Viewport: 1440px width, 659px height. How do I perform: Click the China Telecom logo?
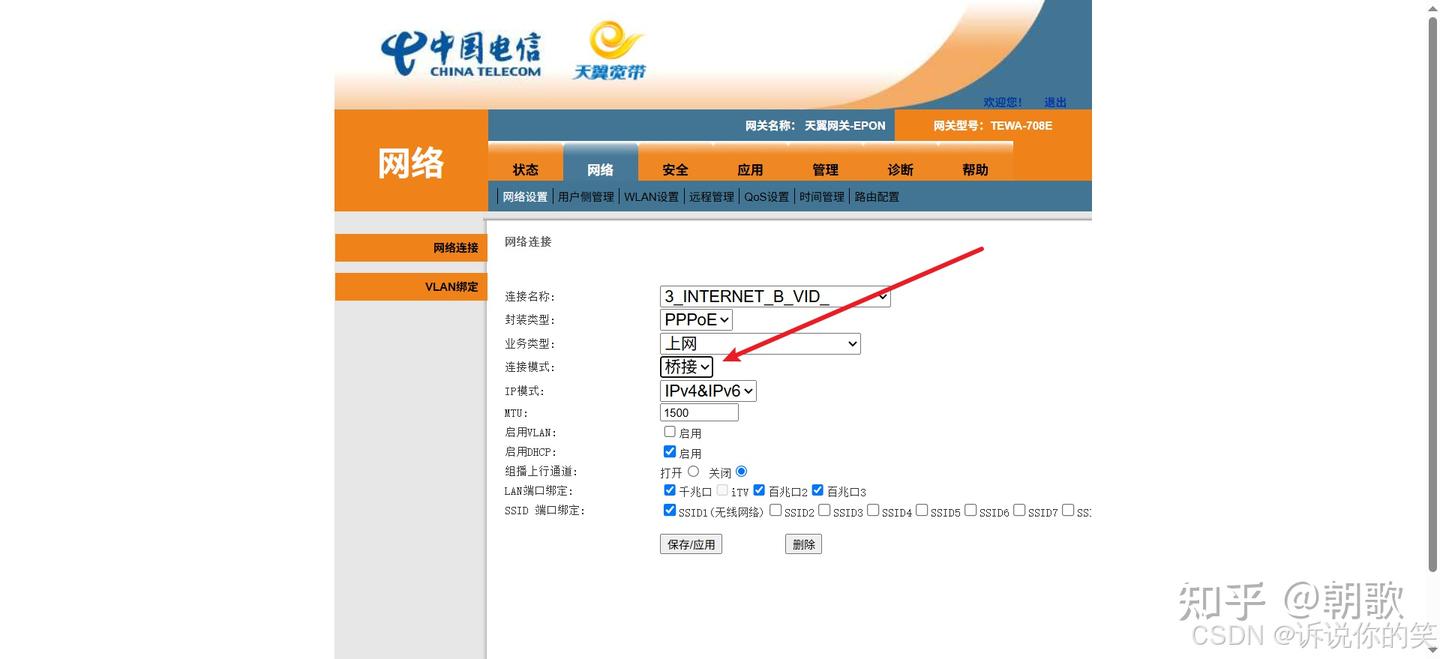pyautogui.click(x=461, y=51)
